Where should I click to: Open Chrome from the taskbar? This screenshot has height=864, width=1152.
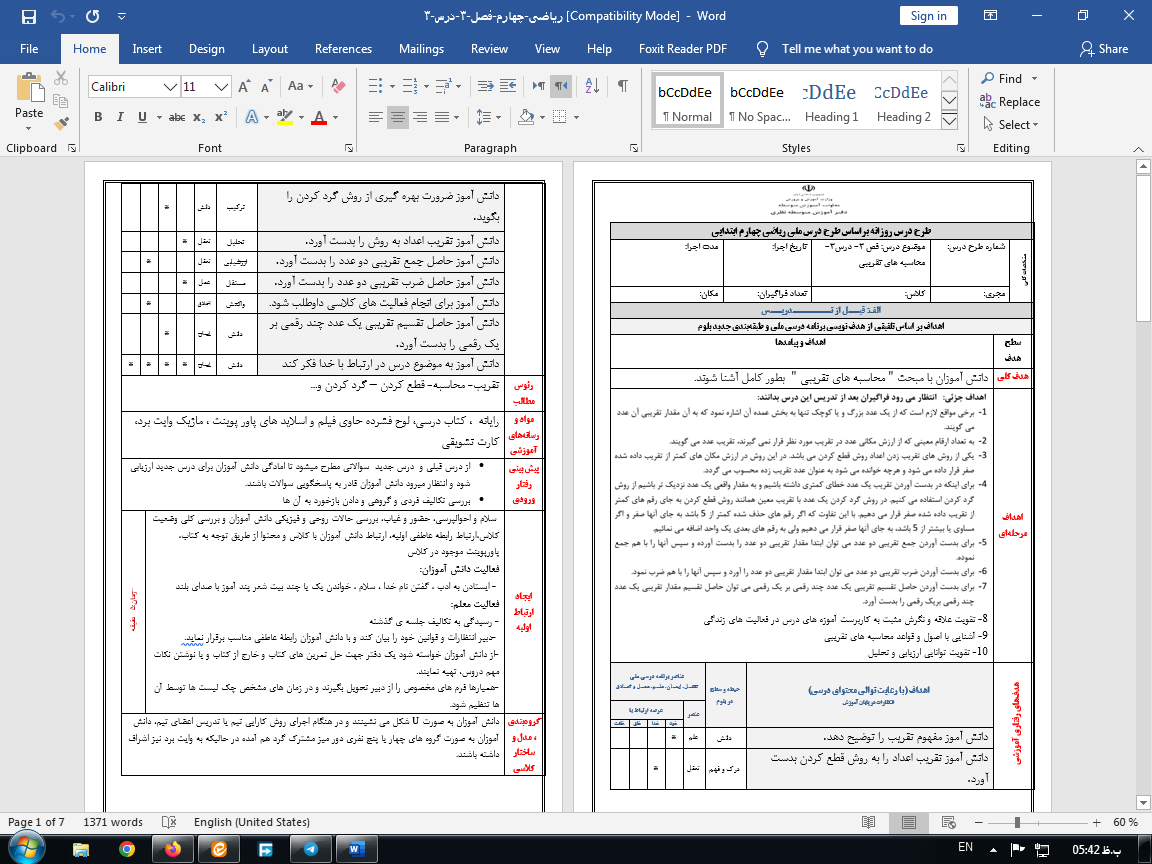click(126, 849)
